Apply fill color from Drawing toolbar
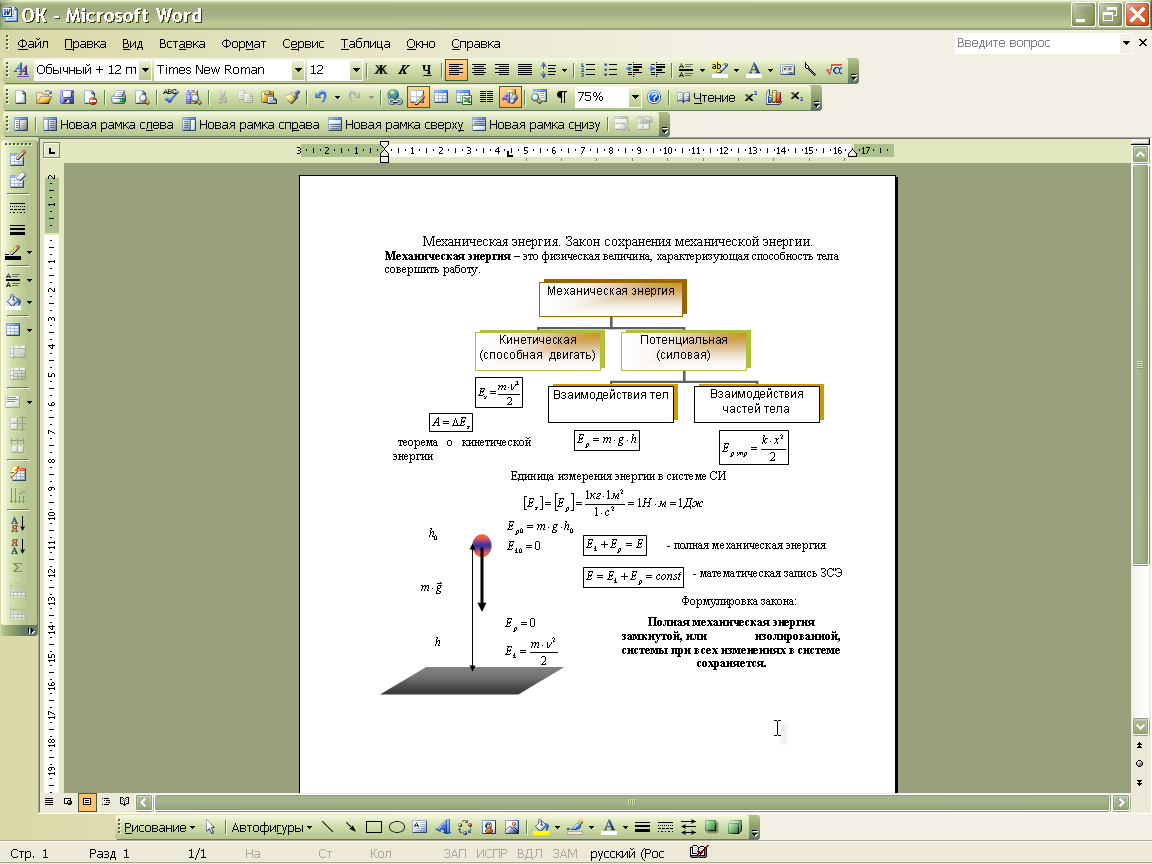 (x=541, y=827)
